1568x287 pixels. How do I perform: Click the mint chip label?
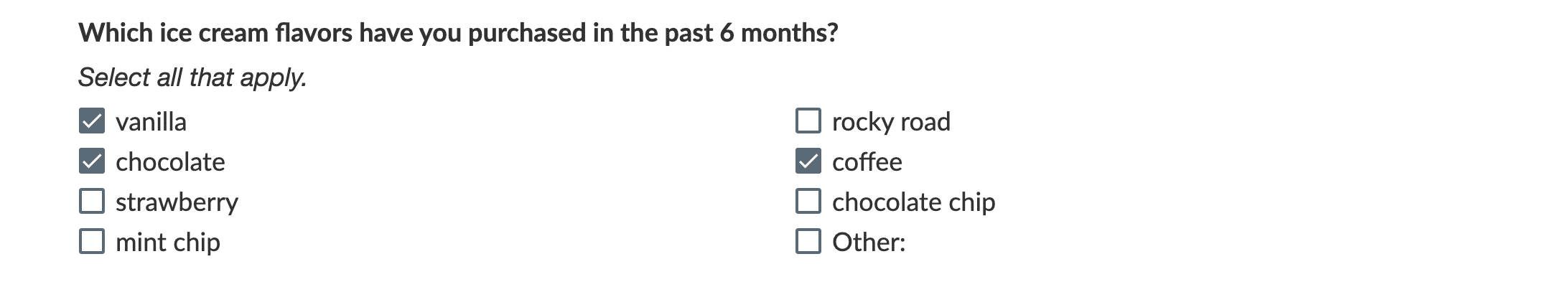point(168,243)
